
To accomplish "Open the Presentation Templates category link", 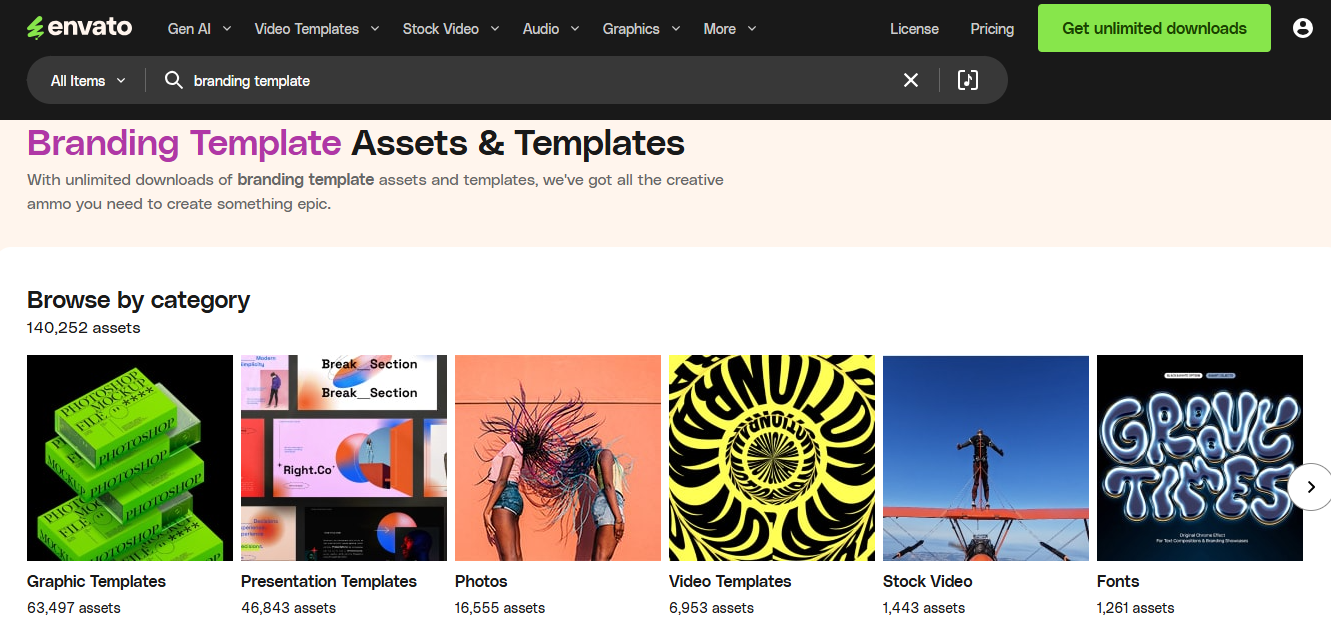I will pos(329,581).
